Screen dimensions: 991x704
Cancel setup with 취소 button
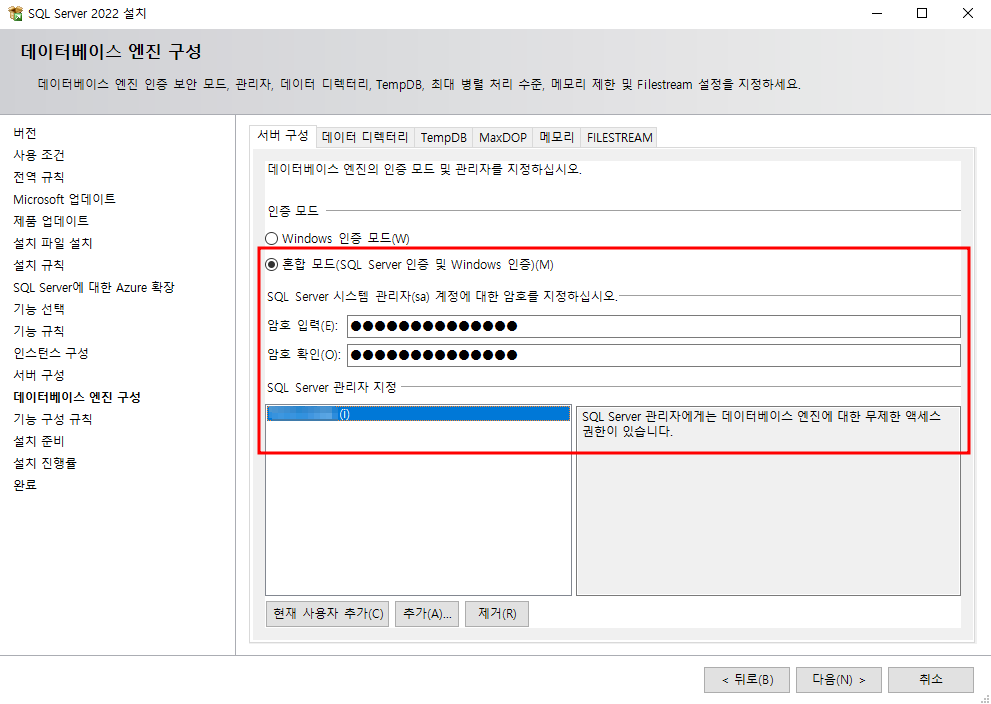point(930,680)
